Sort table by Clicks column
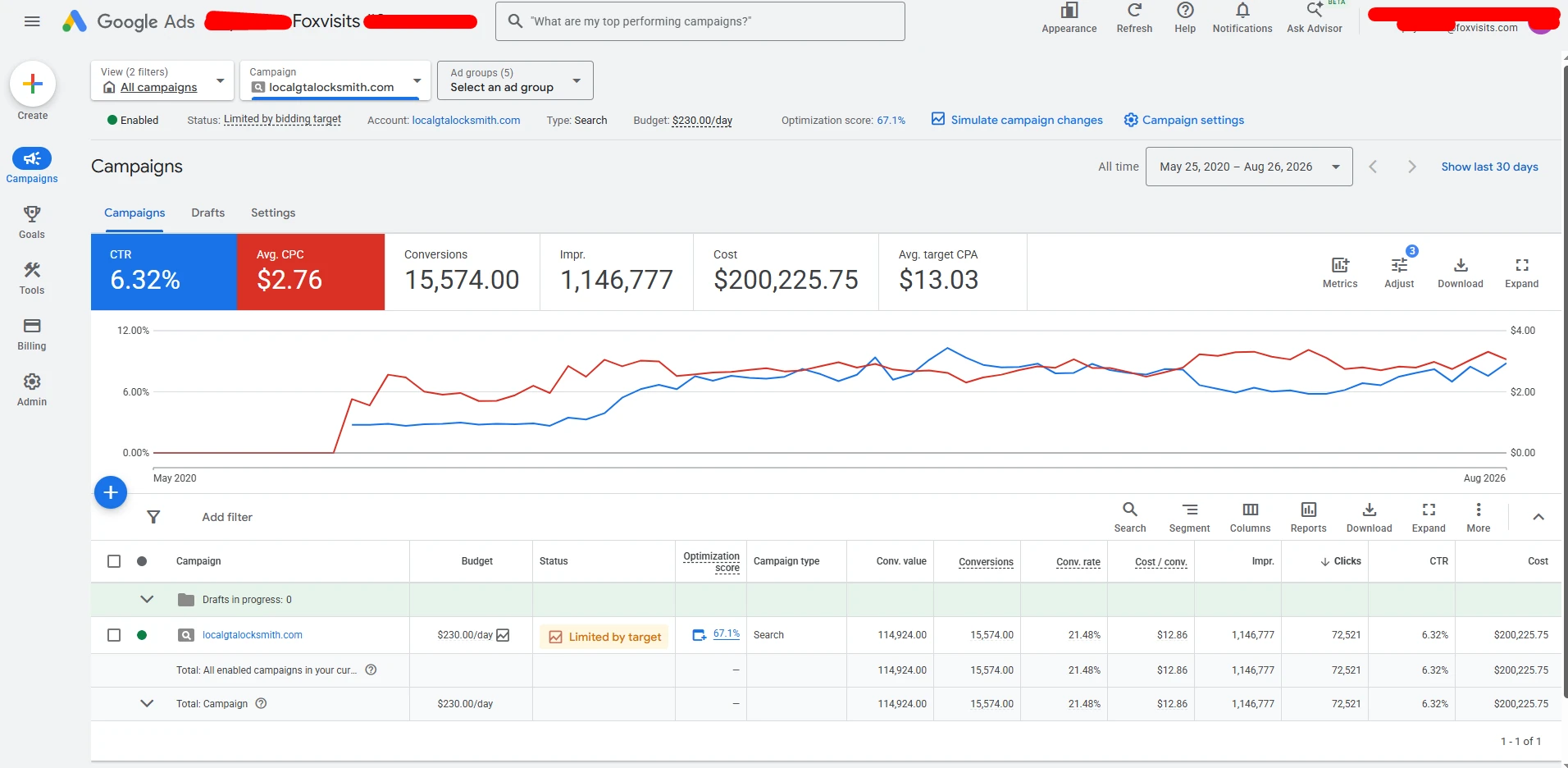This screenshot has width=1568, height=768. [x=1341, y=561]
